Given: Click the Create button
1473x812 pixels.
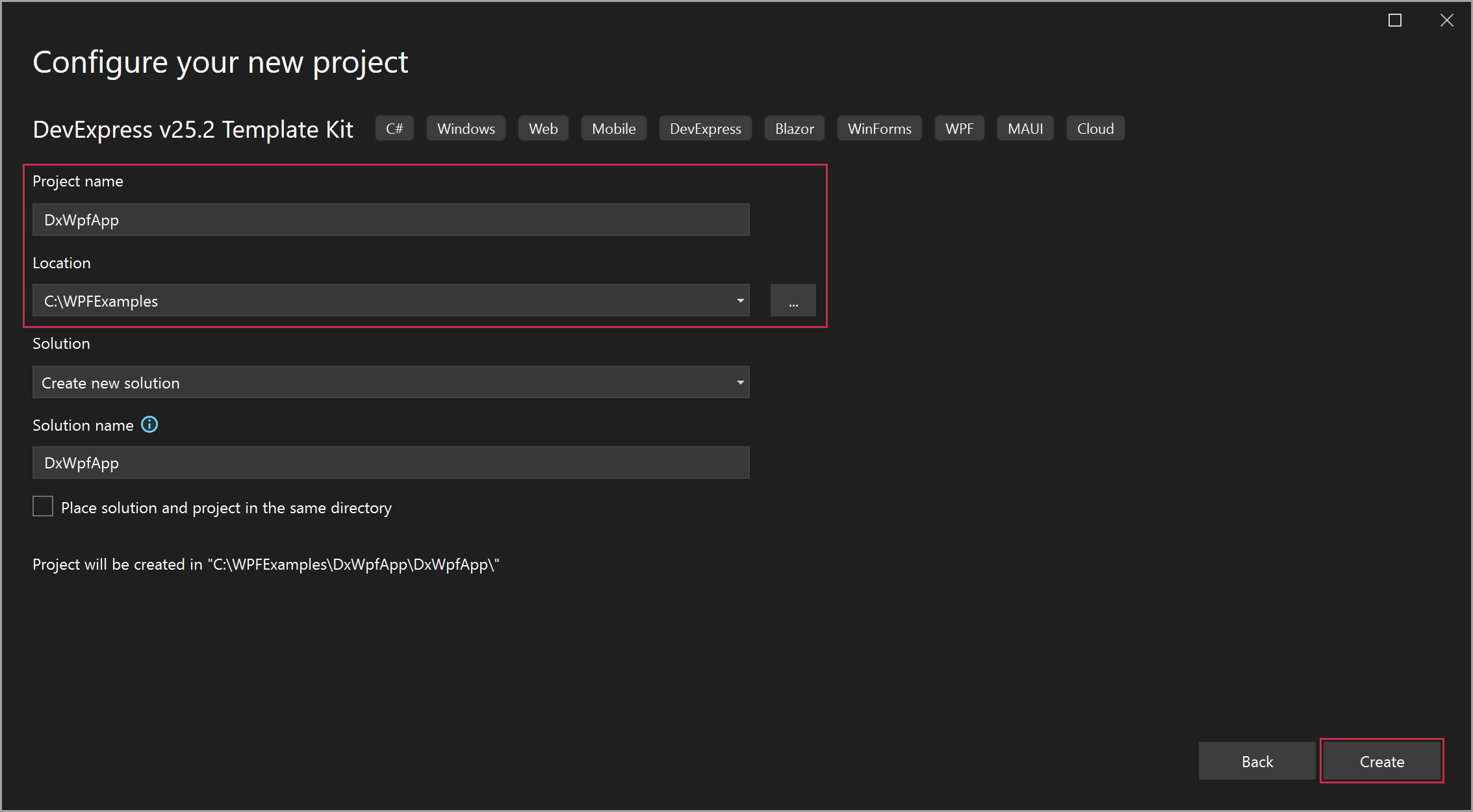Looking at the screenshot, I should point(1381,761).
